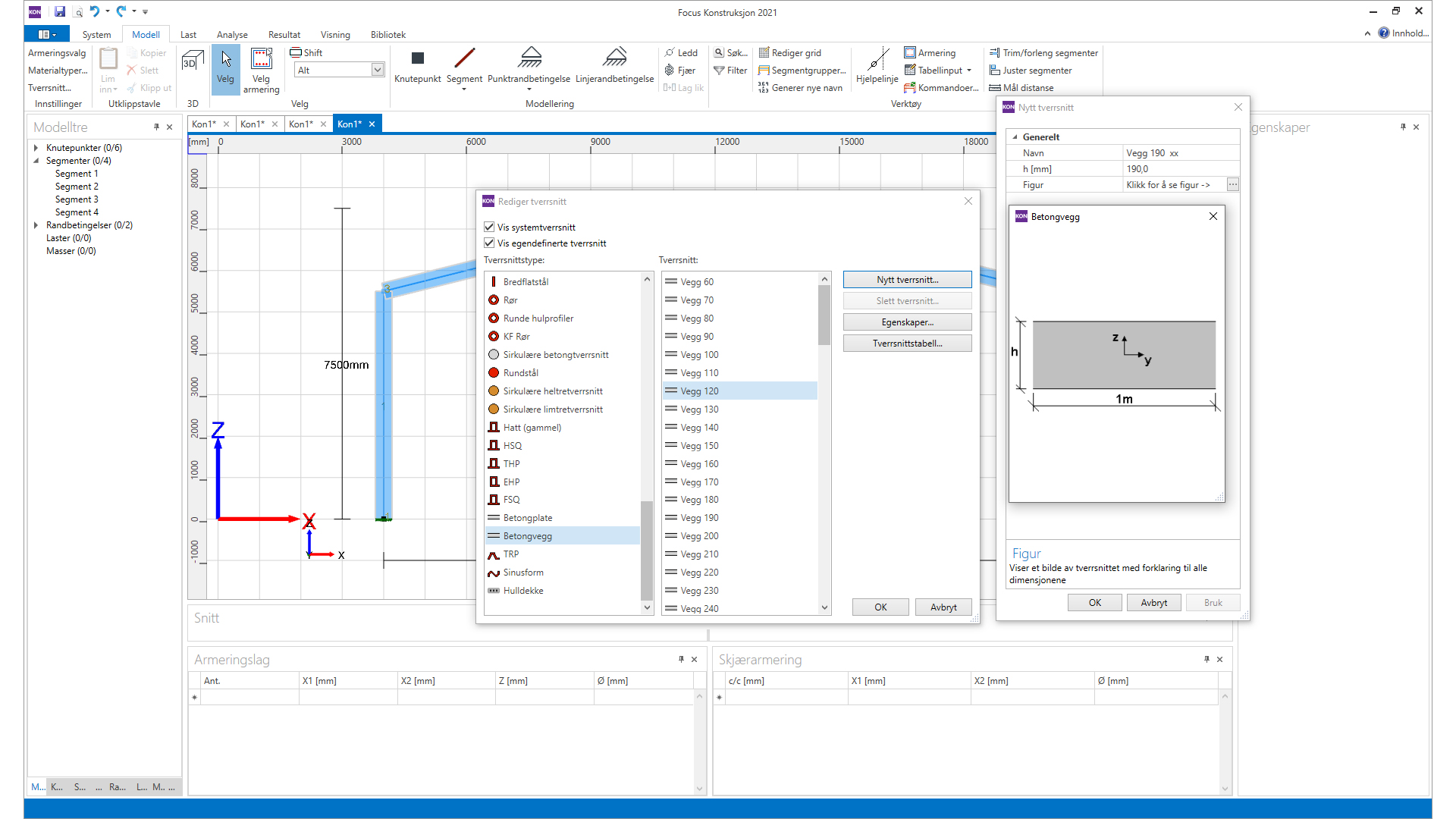Open the application file menu button

(x=47, y=34)
